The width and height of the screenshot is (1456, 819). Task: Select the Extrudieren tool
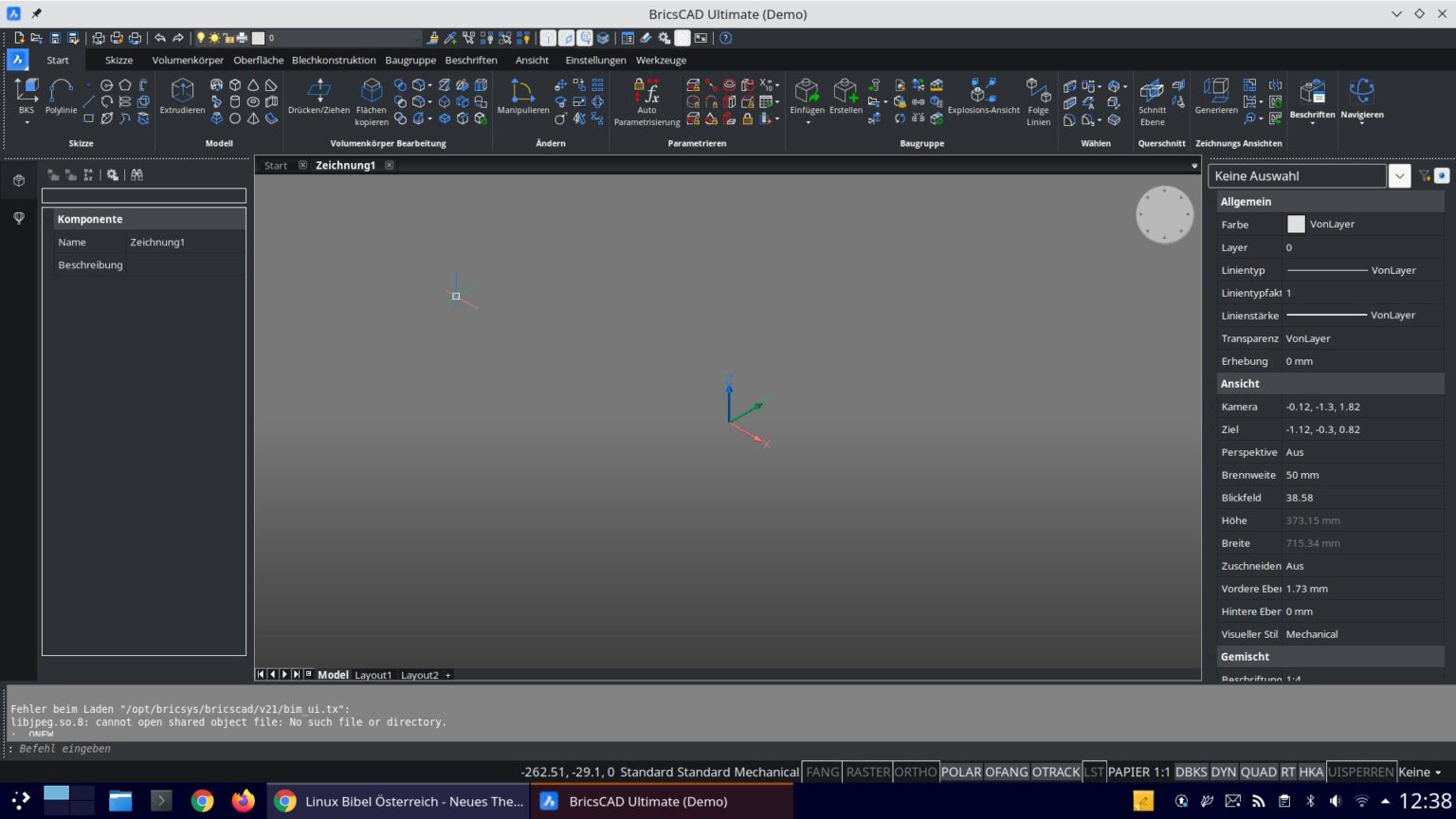click(182, 100)
